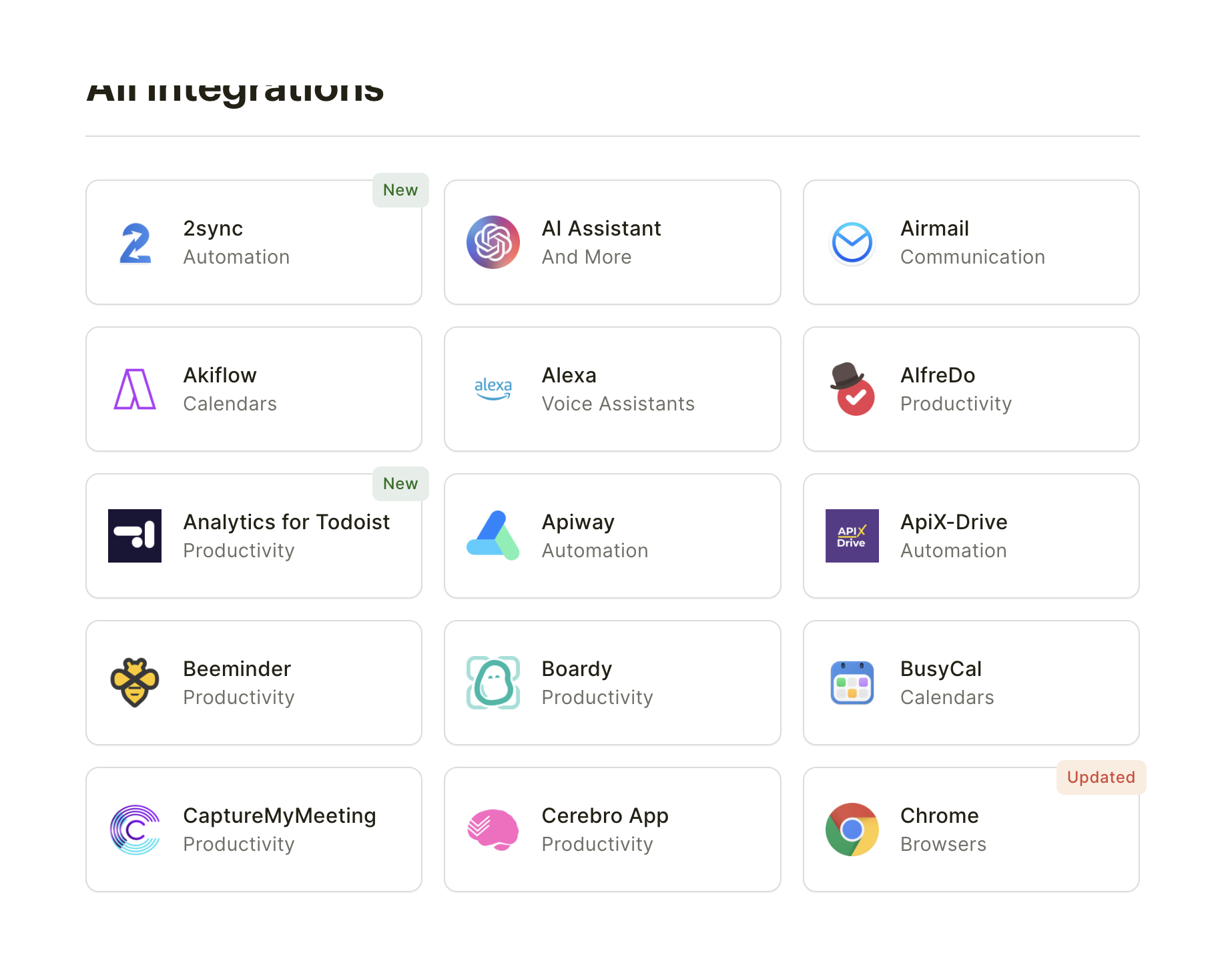Open the CaptureMyMeeting integration title
Viewport: 1232px width, 979px height.
(x=280, y=816)
